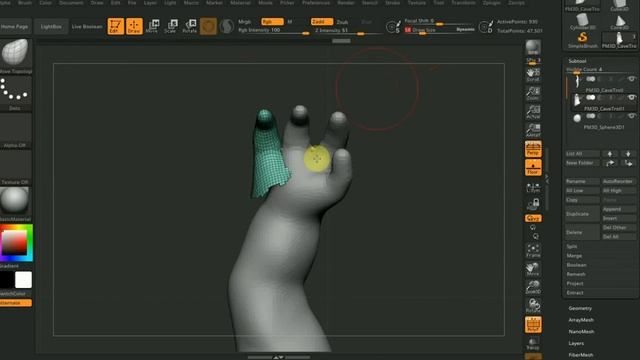Expand the FiberMesh sub-palette

click(581, 355)
